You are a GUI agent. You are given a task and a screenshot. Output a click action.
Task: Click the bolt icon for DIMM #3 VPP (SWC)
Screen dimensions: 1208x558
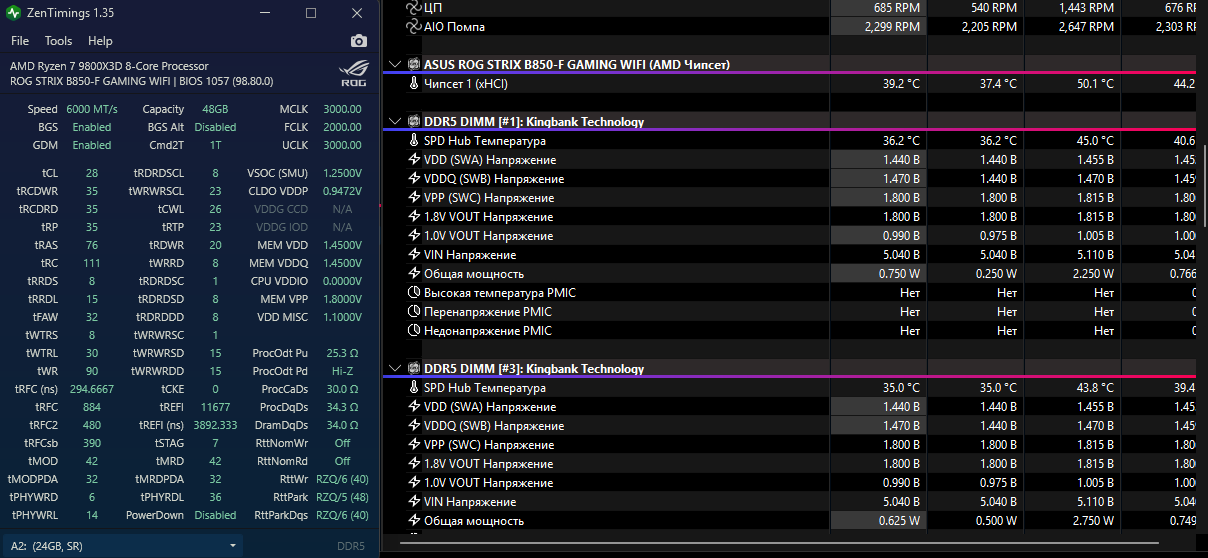414,445
